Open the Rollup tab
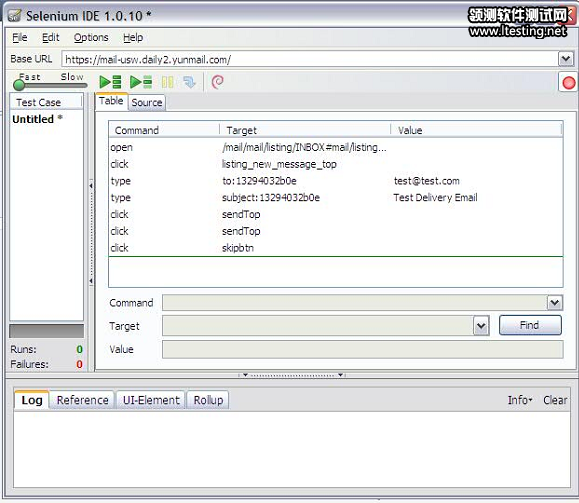 208,400
